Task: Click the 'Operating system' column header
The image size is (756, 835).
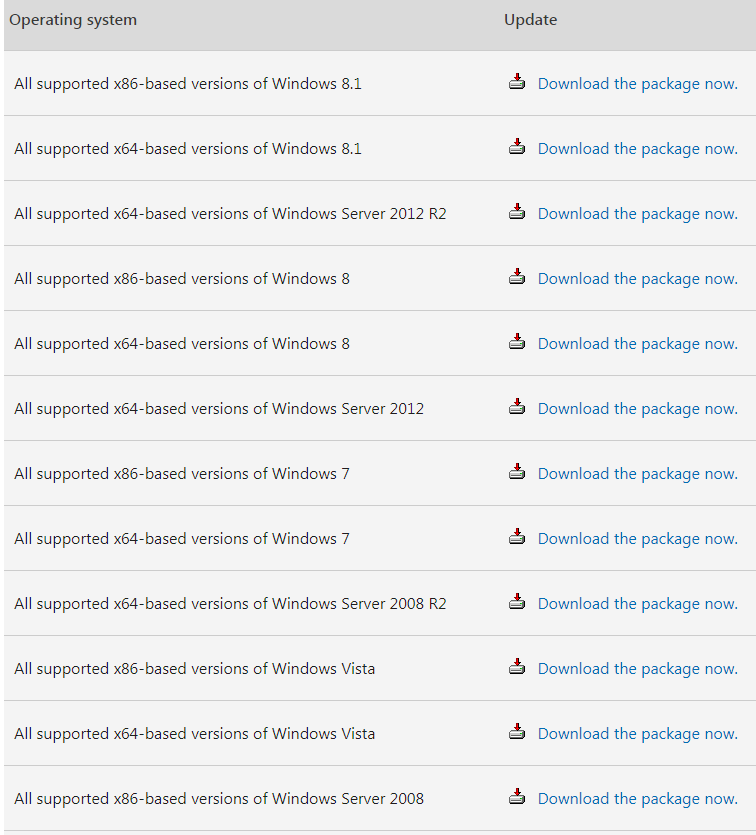Action: pos(73,20)
